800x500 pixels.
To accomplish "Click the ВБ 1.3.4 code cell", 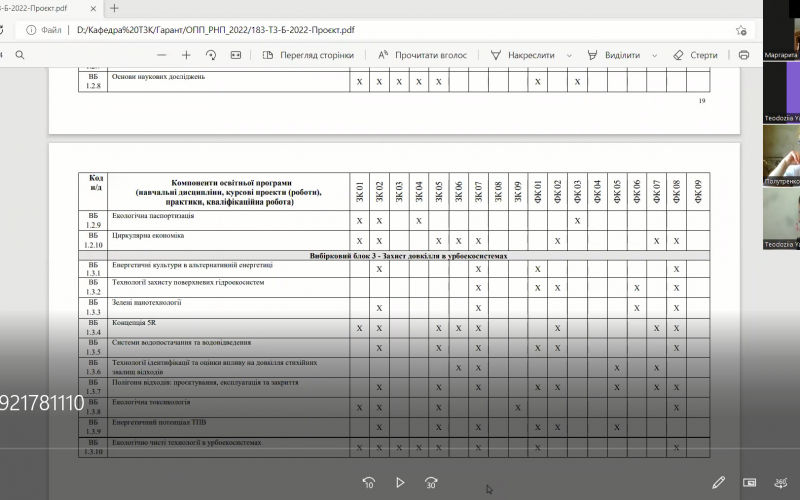I will [93, 328].
